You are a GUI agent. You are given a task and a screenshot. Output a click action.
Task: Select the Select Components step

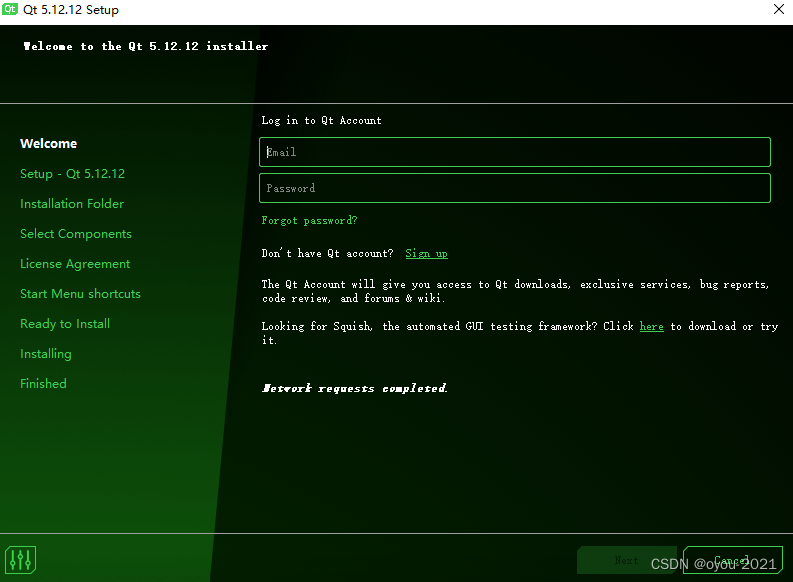pos(76,234)
